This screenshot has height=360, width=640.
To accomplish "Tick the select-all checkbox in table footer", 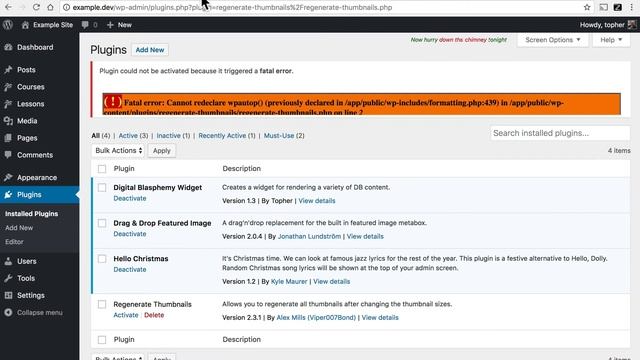I will (x=102, y=340).
